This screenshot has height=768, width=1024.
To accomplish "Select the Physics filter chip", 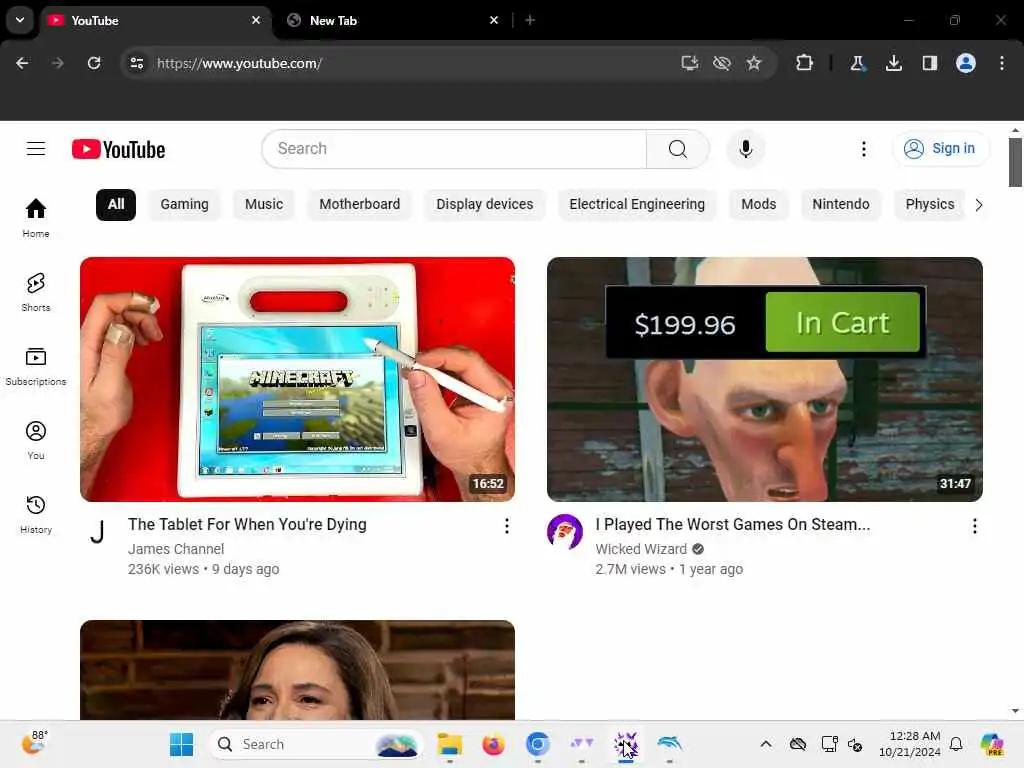I will [x=929, y=204].
